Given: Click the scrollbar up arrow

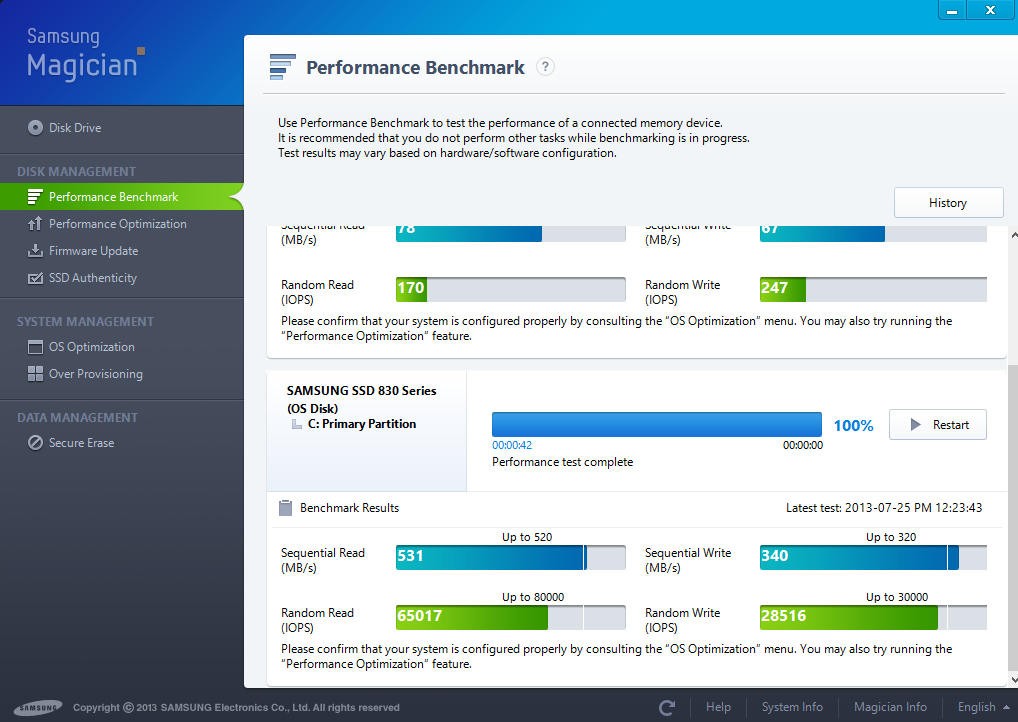Looking at the screenshot, I should (x=1013, y=235).
